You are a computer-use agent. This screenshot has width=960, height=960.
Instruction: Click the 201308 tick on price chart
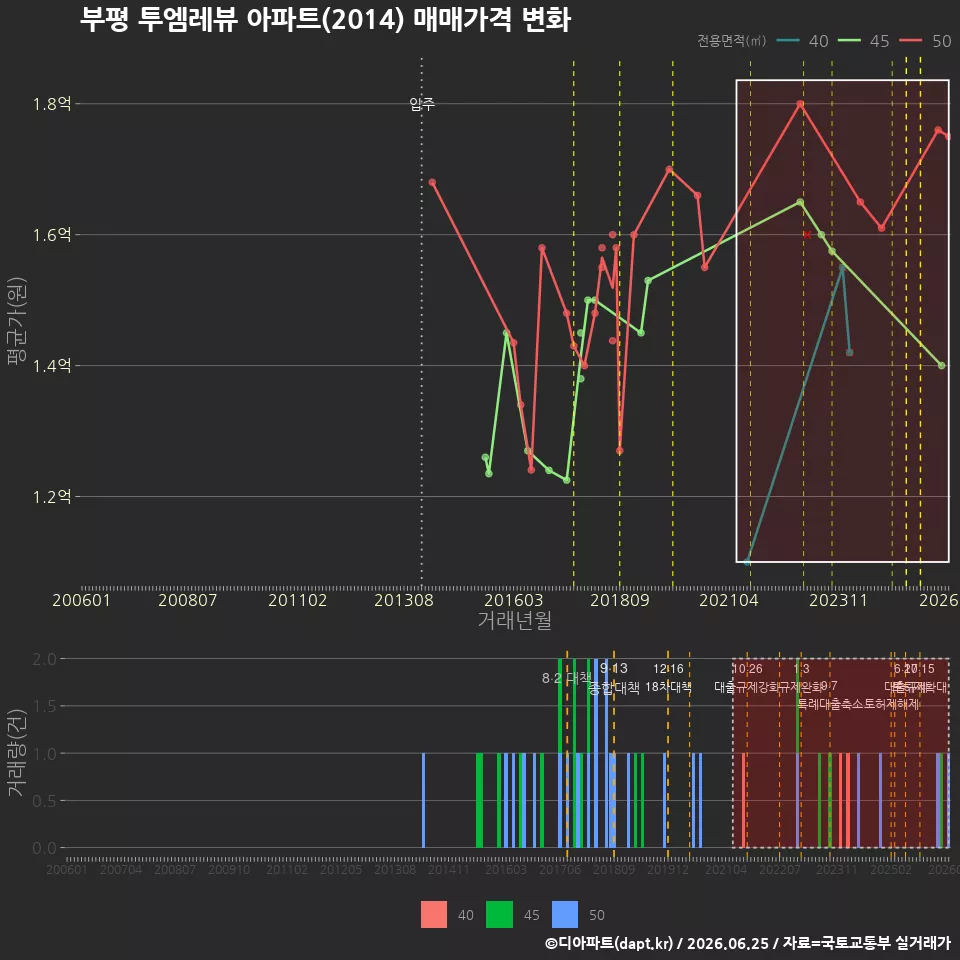[403, 600]
